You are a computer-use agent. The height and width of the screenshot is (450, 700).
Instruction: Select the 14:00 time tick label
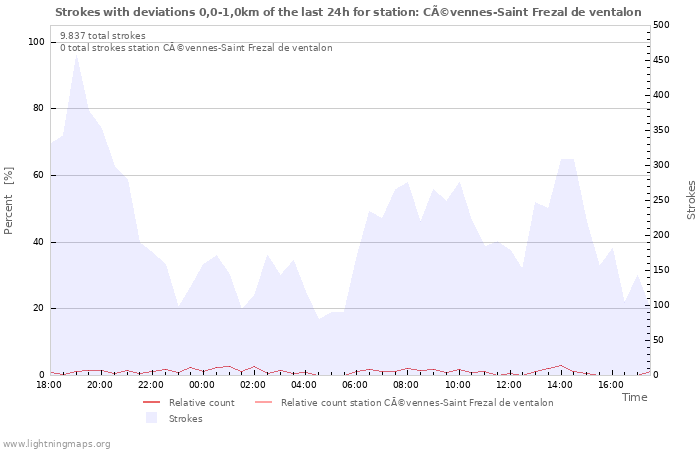(x=560, y=384)
